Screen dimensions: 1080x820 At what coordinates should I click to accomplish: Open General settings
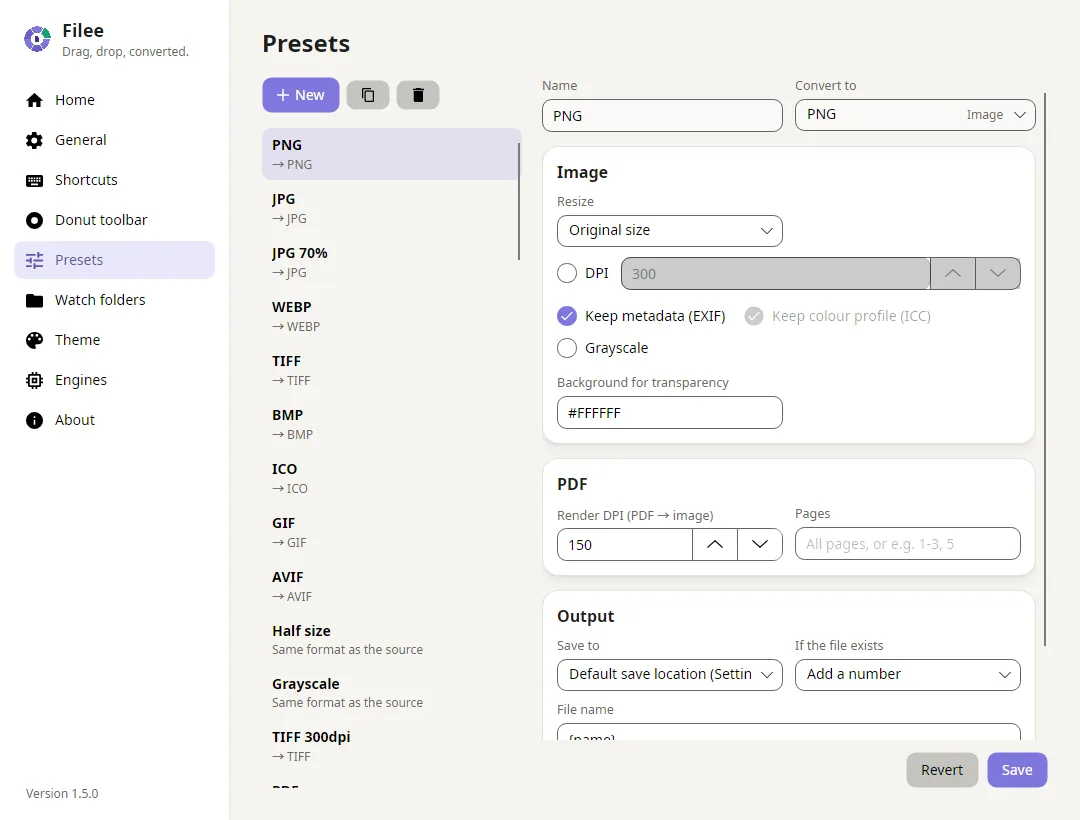pyautogui.click(x=114, y=140)
